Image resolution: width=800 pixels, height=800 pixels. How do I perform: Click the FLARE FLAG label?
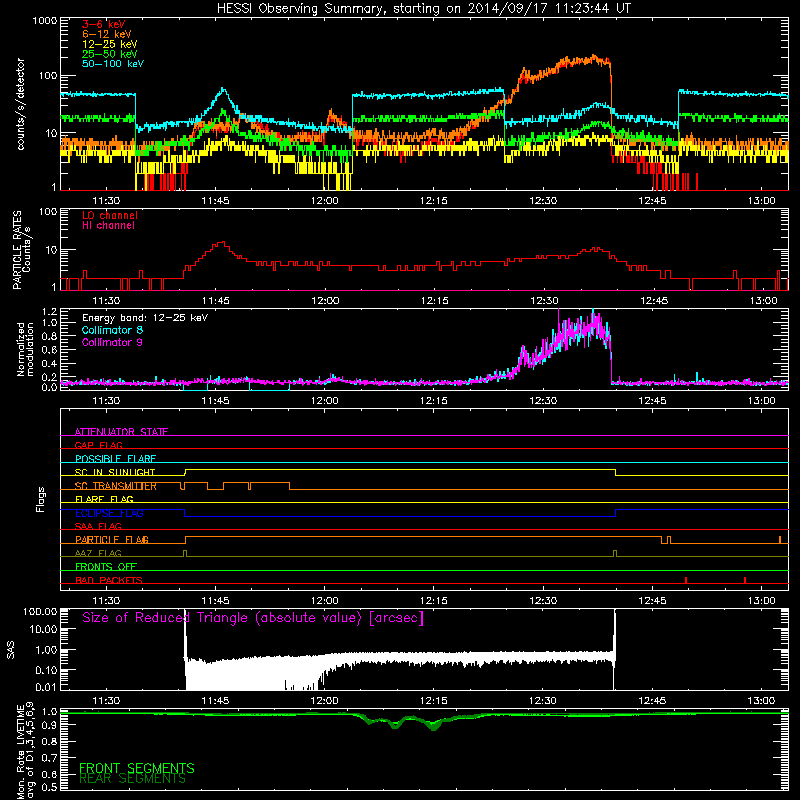(x=104, y=499)
